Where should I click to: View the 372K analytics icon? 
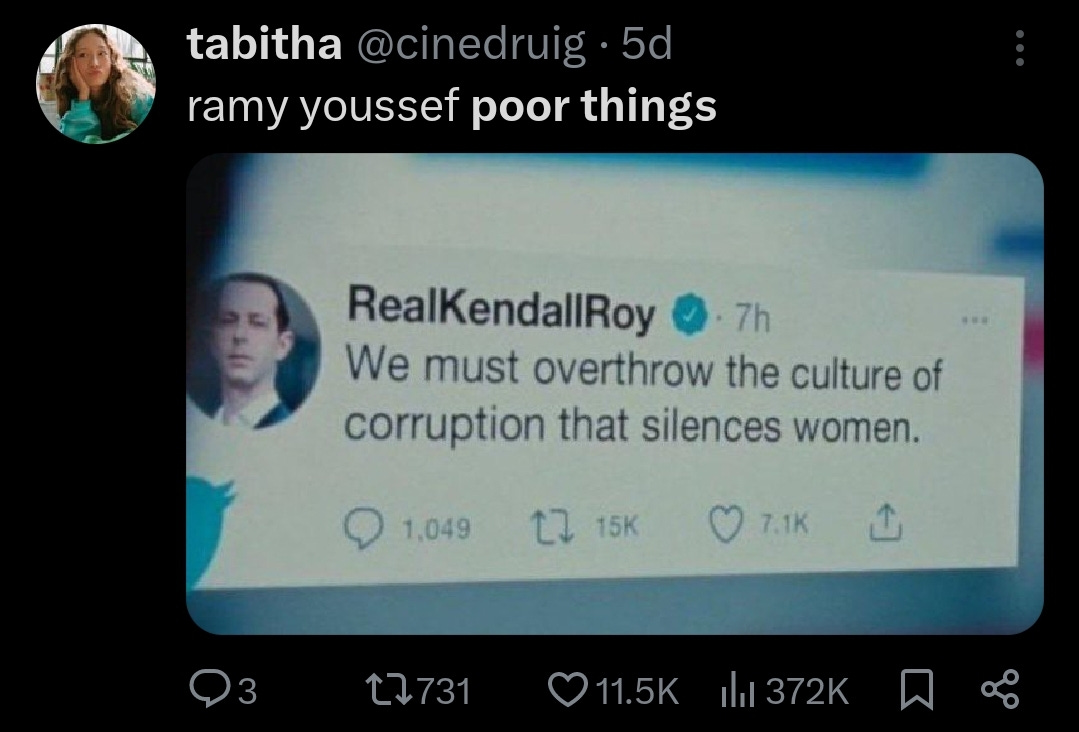tap(738, 691)
